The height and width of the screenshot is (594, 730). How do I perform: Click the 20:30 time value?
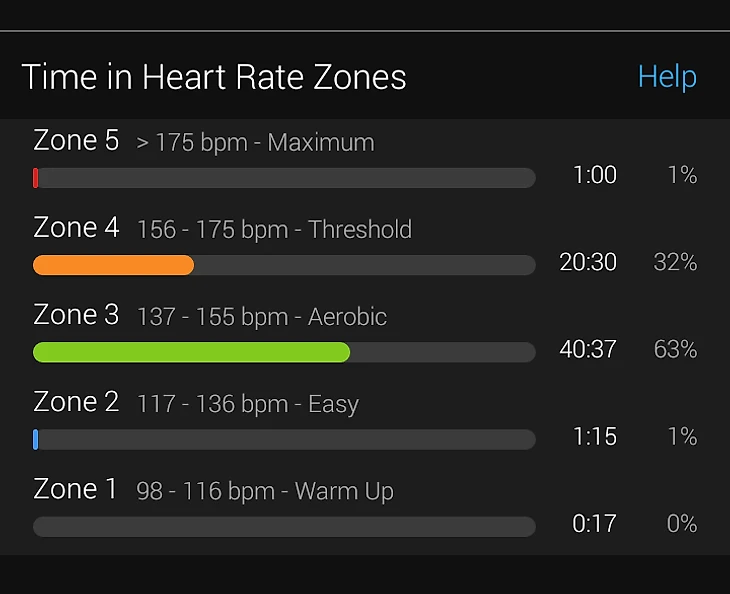588,262
